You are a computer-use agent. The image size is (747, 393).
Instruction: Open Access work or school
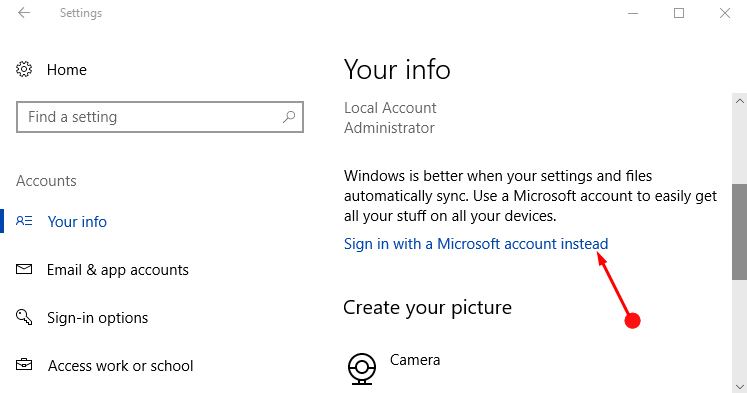tap(121, 366)
